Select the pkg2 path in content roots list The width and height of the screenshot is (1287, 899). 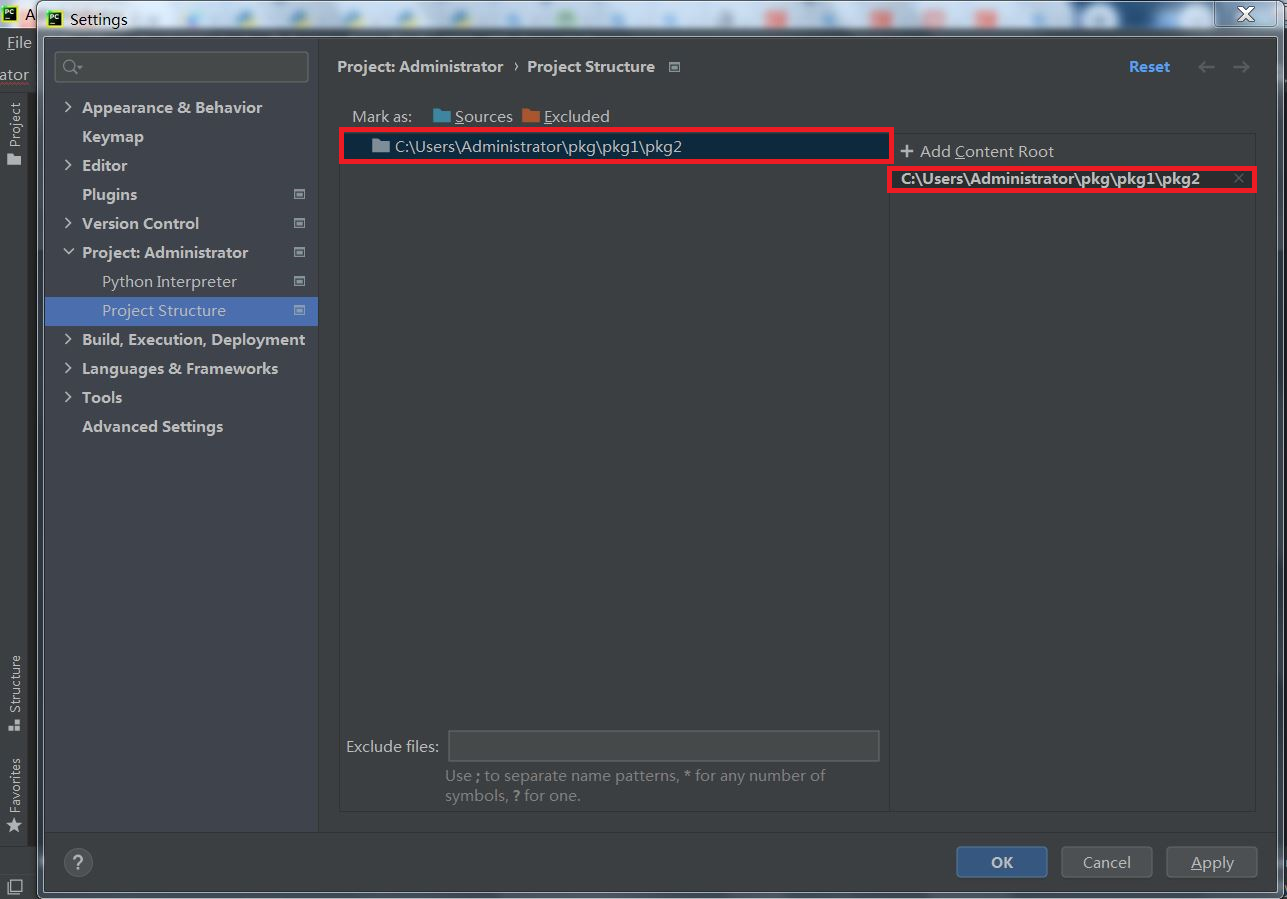tap(1050, 179)
